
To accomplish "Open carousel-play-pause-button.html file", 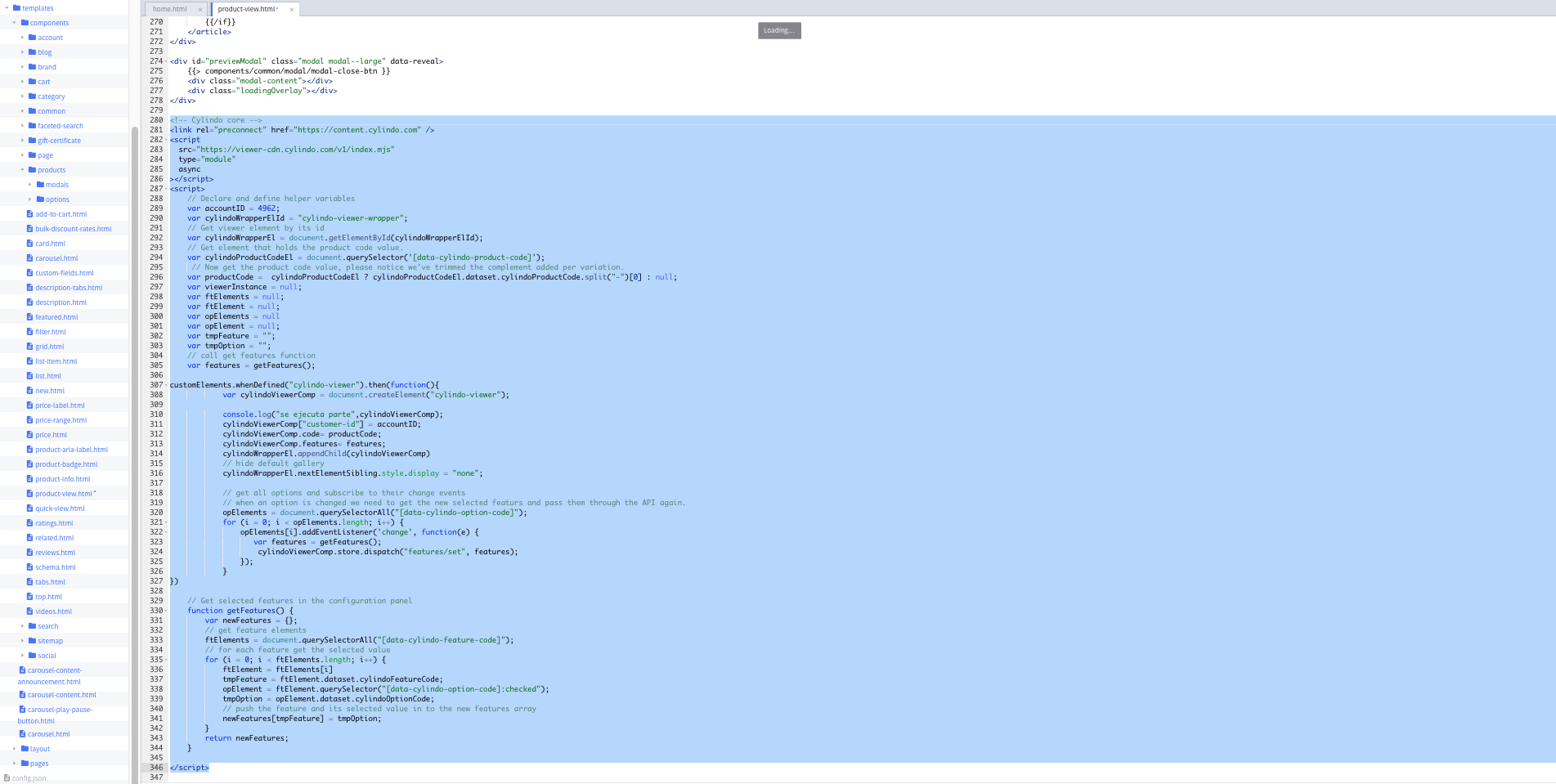I will pos(55,715).
